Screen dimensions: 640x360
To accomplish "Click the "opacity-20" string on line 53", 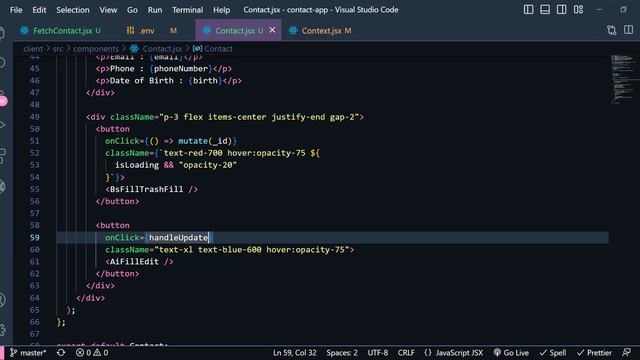I will 208,165.
